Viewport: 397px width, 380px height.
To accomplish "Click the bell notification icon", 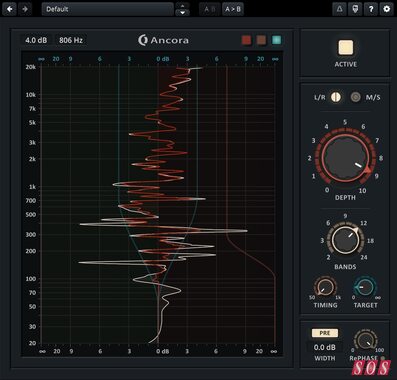I will point(340,9).
